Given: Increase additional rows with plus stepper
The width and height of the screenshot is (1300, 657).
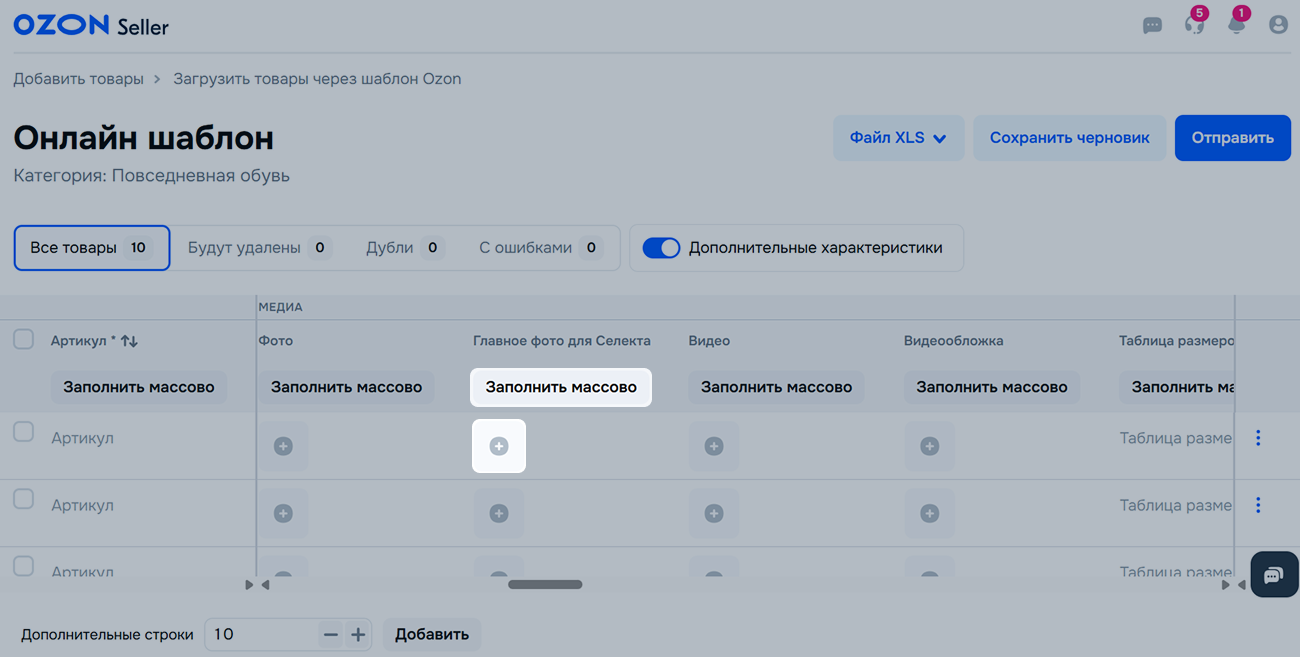Looking at the screenshot, I should (358, 634).
